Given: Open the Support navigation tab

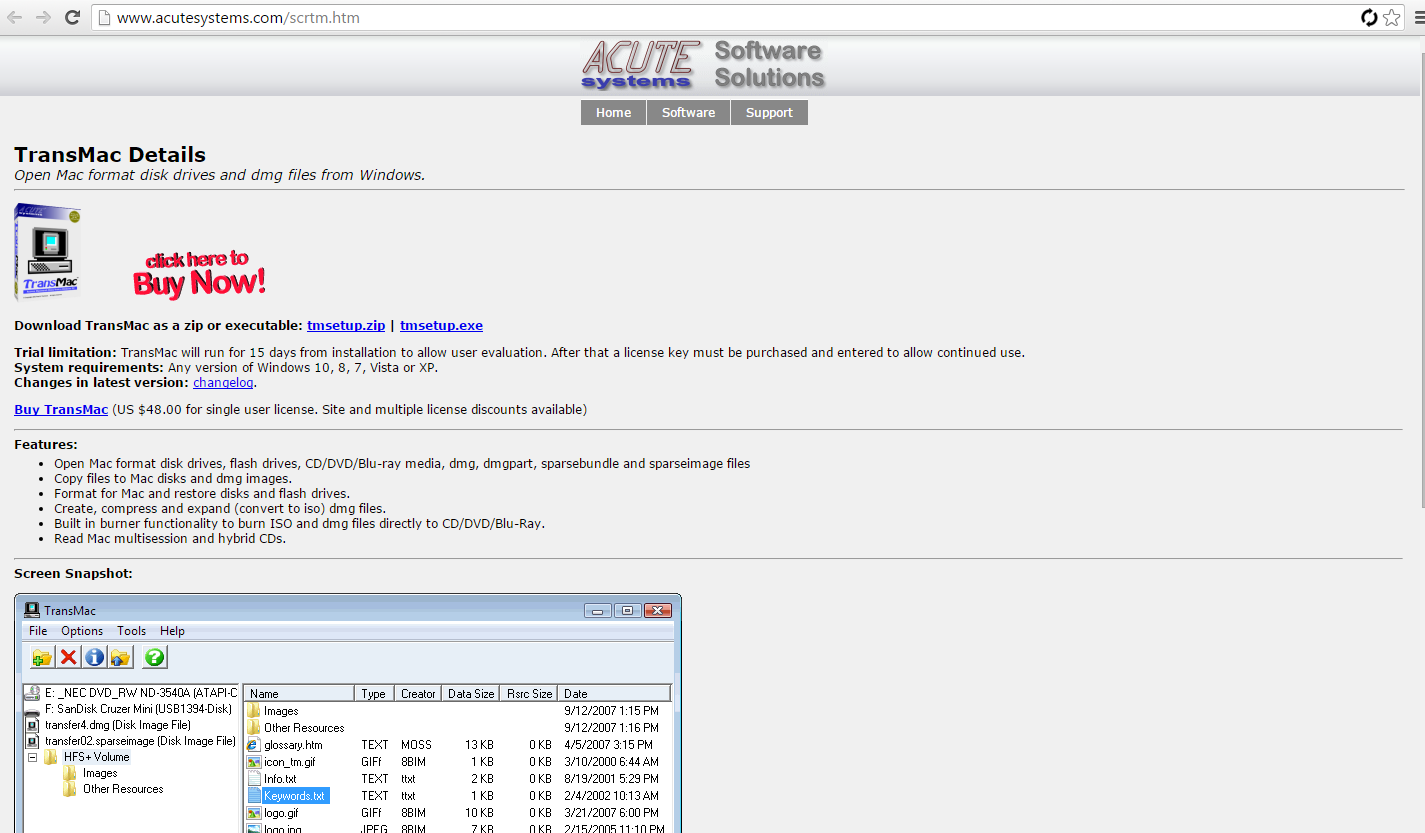Looking at the screenshot, I should 769,113.
